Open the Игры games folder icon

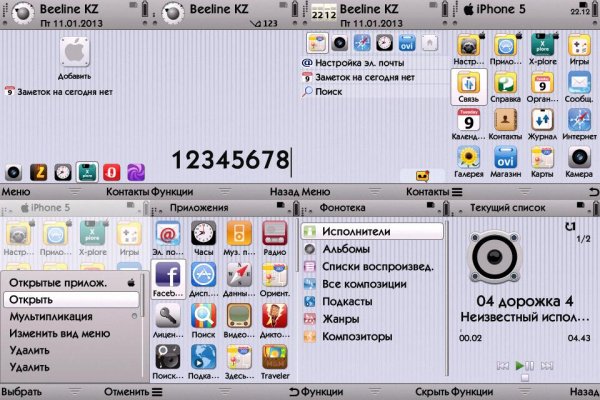click(x=579, y=47)
